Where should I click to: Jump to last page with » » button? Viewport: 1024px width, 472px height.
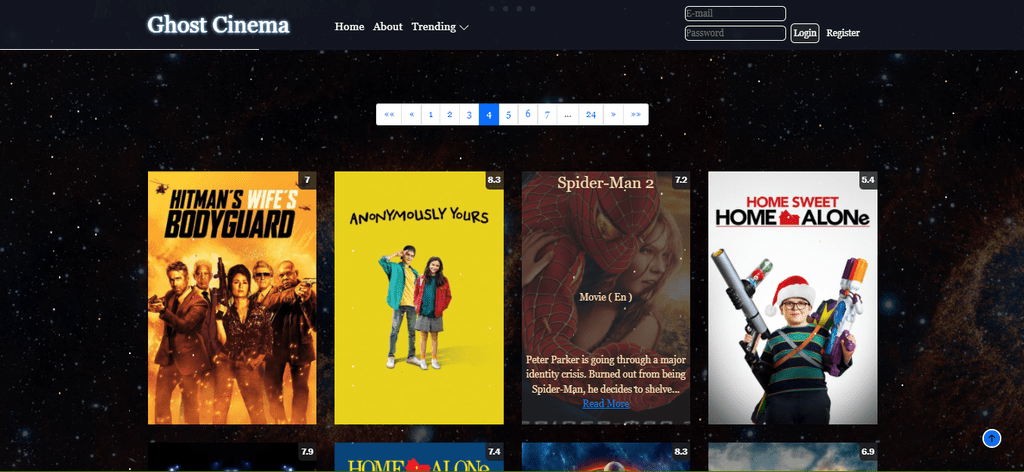pos(635,114)
